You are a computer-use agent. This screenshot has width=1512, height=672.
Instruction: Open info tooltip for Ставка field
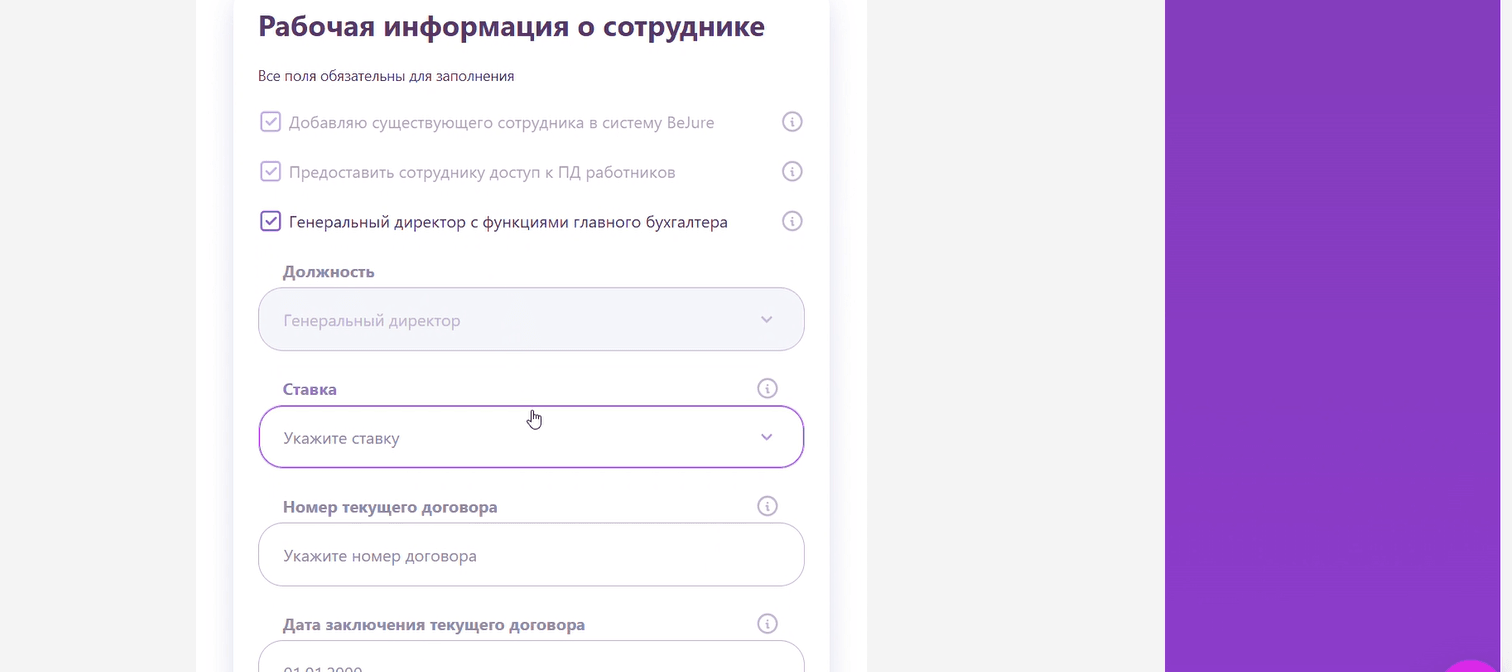click(767, 388)
